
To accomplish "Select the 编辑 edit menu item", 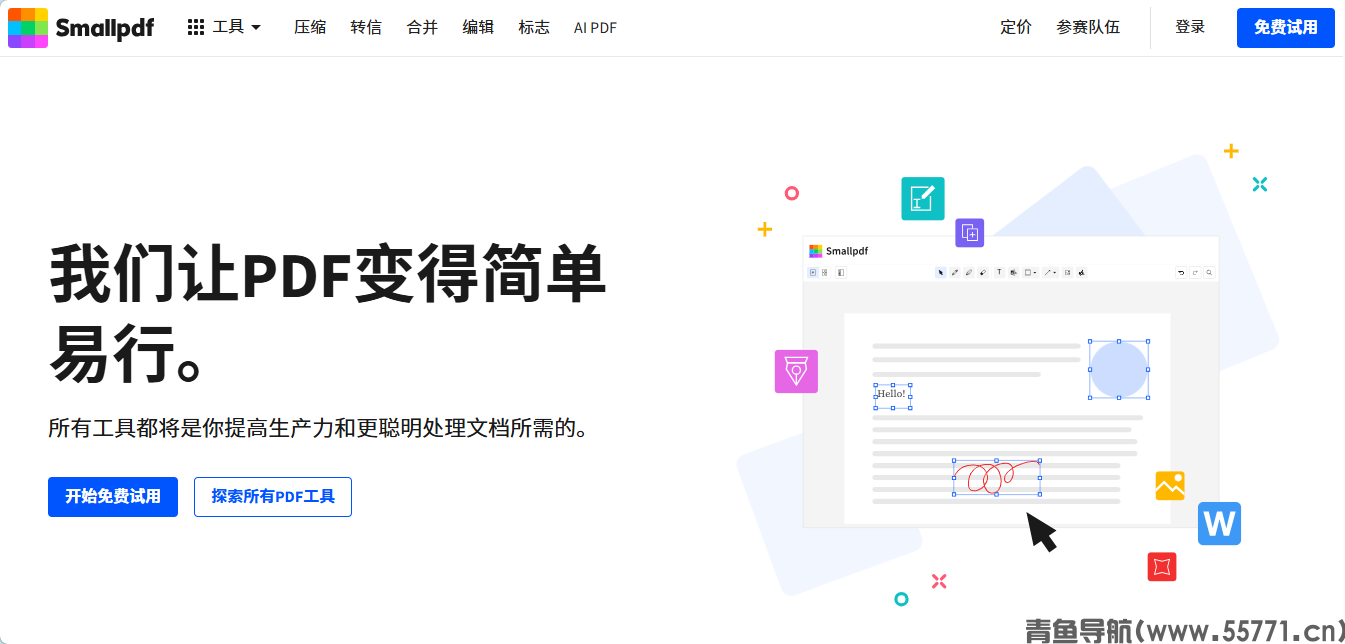I will pyautogui.click(x=478, y=28).
